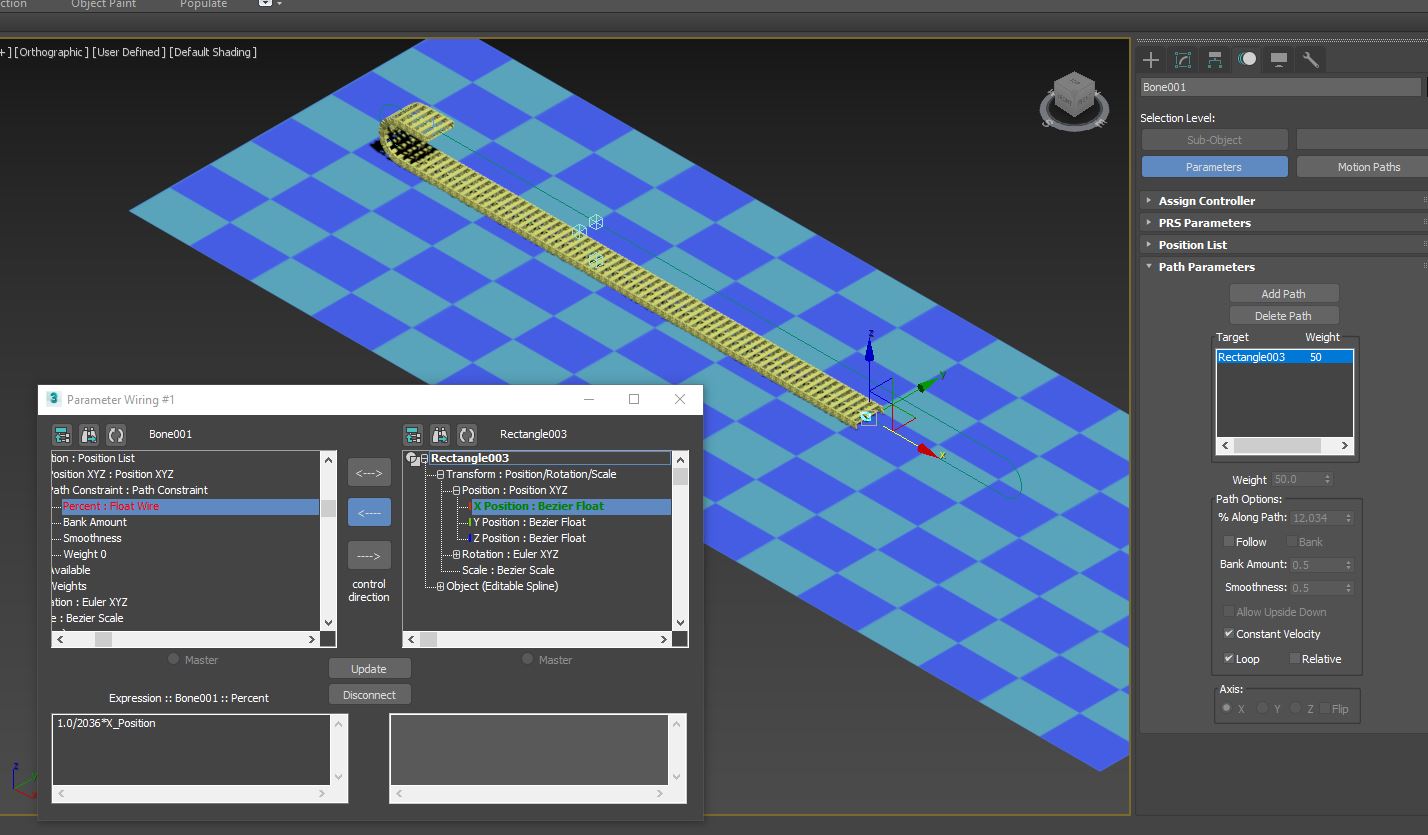Viewport: 1428px width, 835px height.
Task: Open the Motion command panel tab
Action: (x=1247, y=60)
